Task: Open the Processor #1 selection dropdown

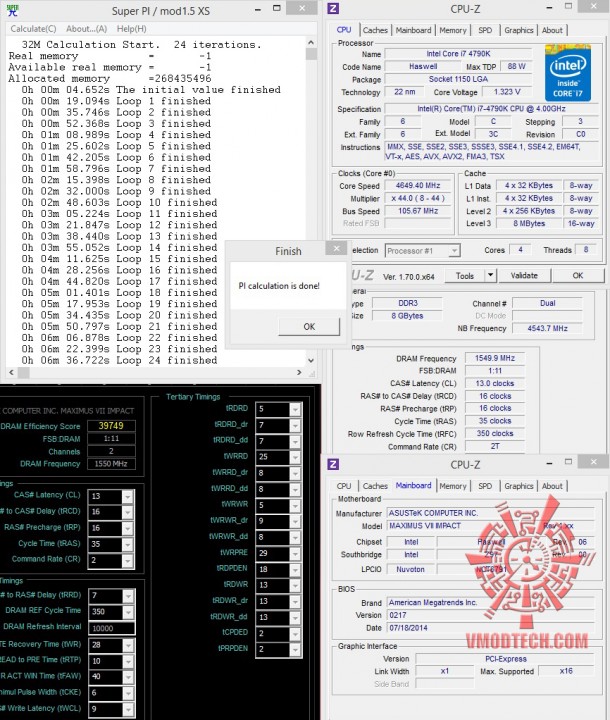Action: [x=454, y=251]
